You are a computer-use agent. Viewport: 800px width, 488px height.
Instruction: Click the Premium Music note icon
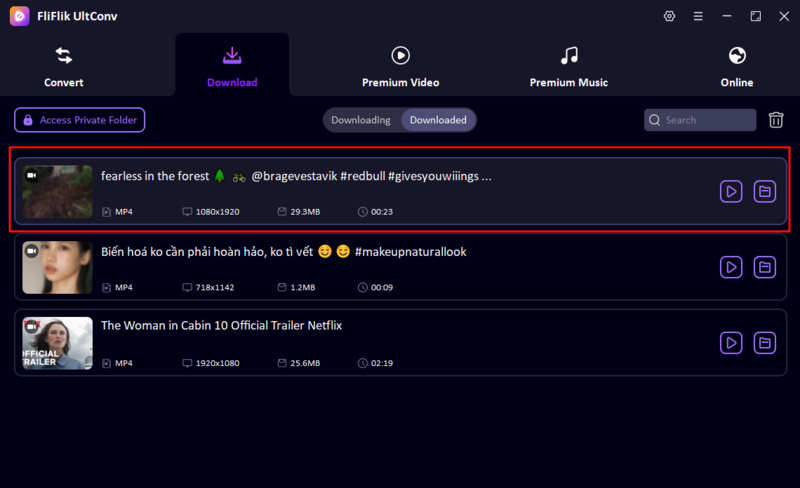569,55
